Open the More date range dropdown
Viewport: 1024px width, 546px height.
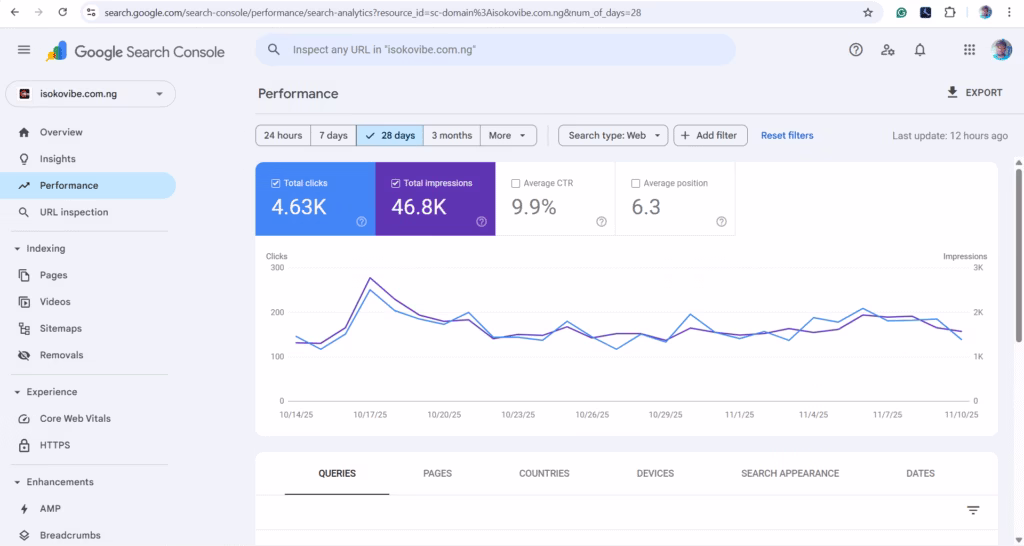point(508,136)
